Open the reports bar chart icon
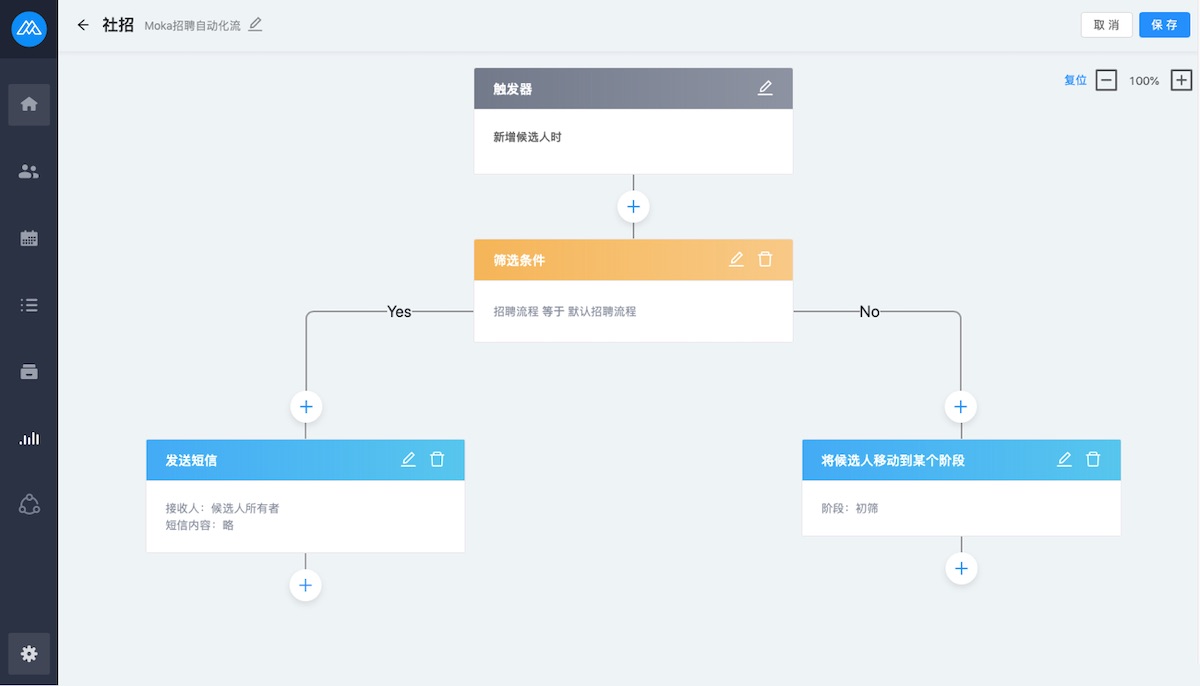 [29, 438]
